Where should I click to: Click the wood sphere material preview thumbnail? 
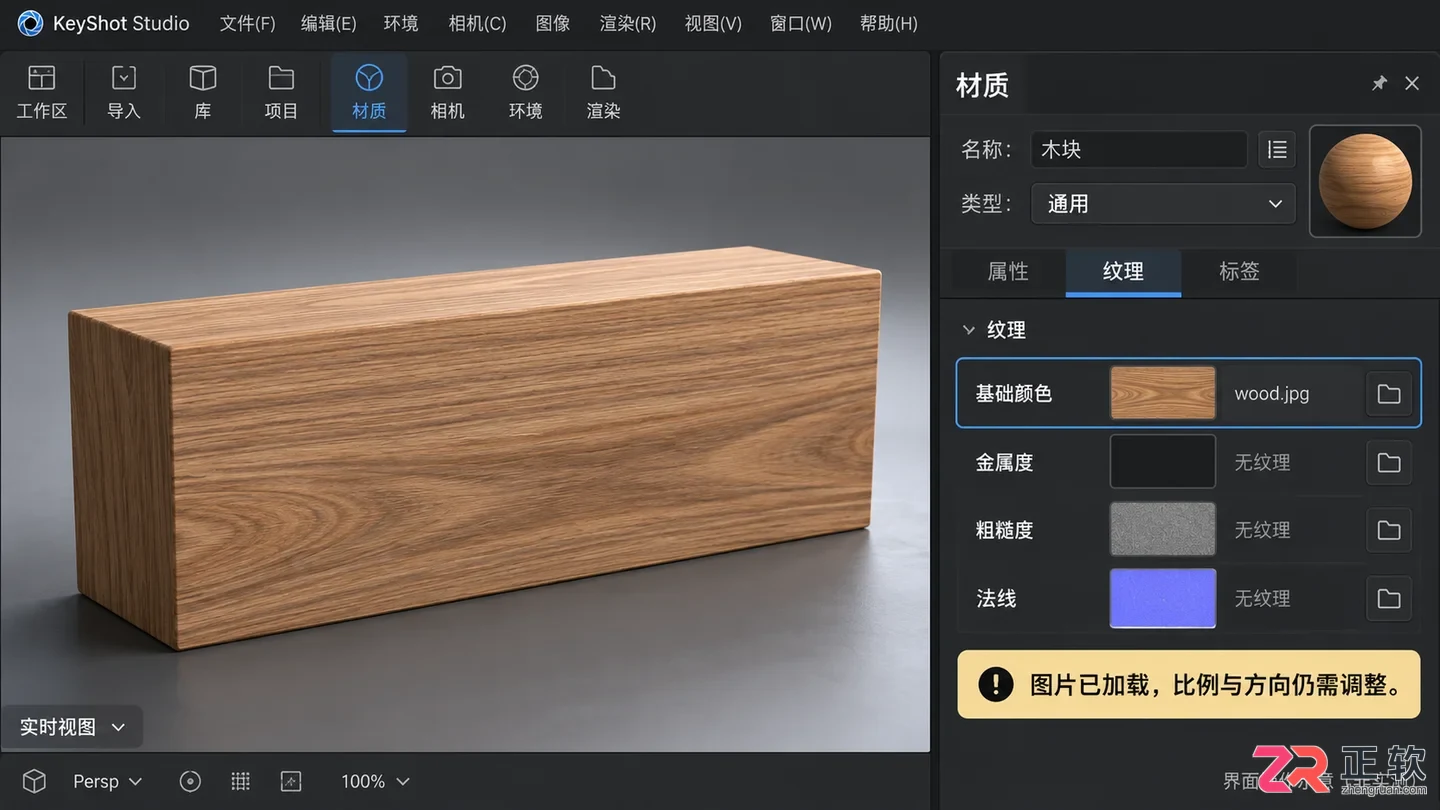[x=1365, y=181]
